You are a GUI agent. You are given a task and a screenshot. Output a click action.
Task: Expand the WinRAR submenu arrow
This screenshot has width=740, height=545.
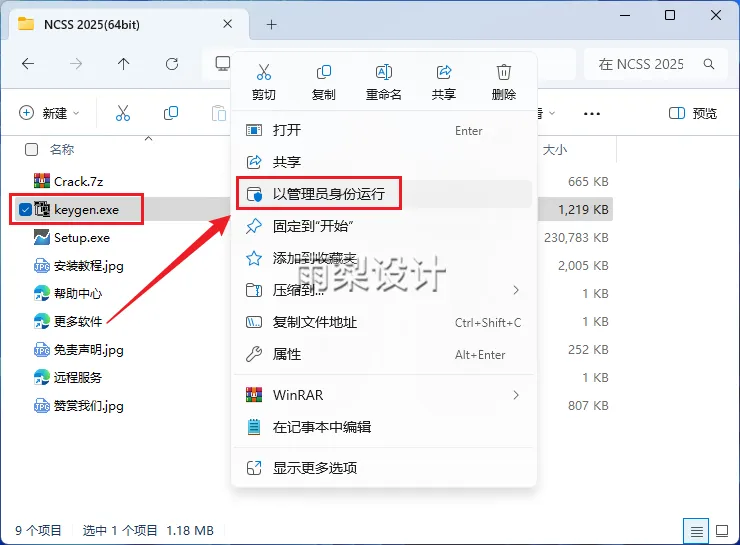point(516,395)
